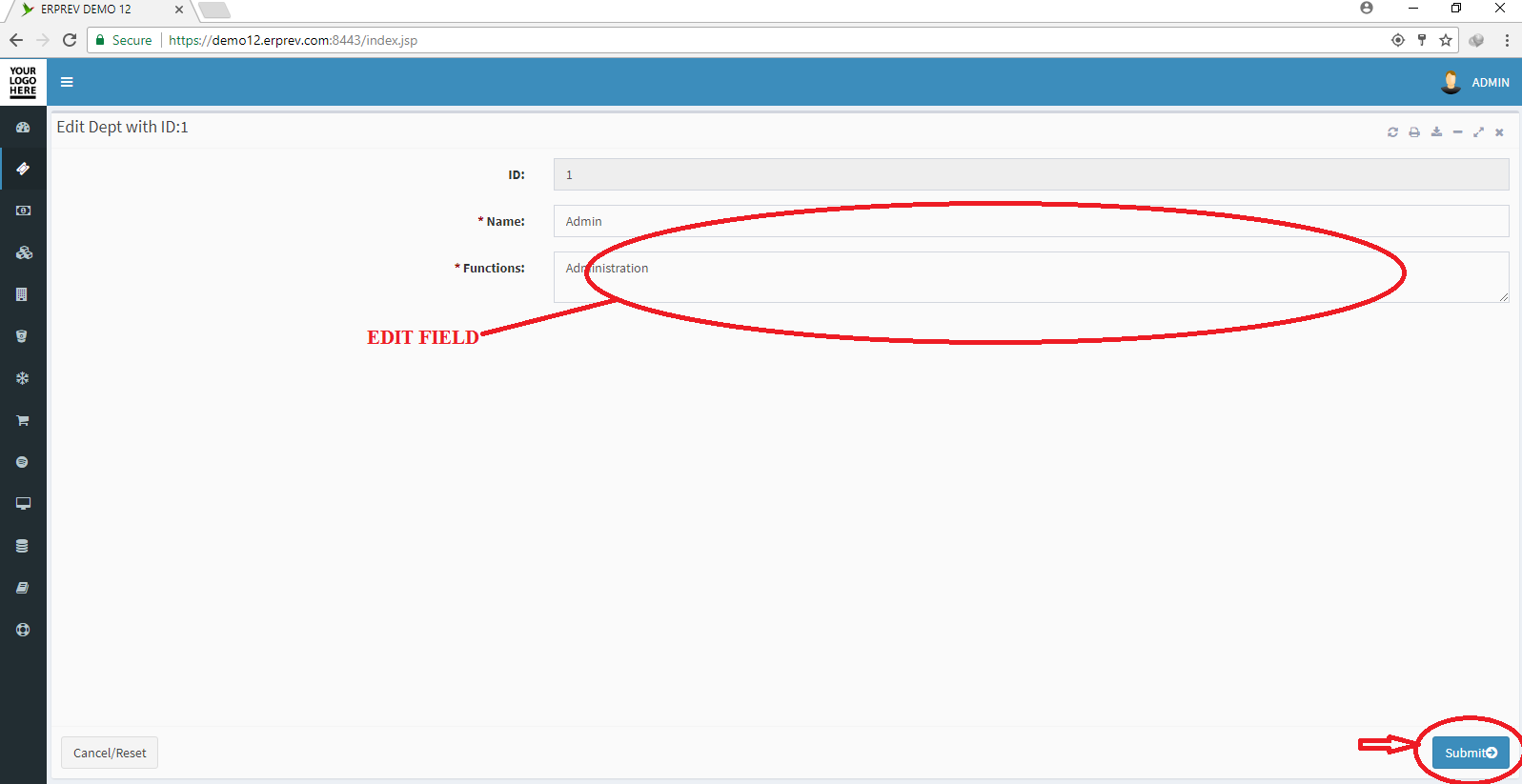The width and height of the screenshot is (1522, 784).
Task: Open the book icon in sidebar
Action: point(23,588)
